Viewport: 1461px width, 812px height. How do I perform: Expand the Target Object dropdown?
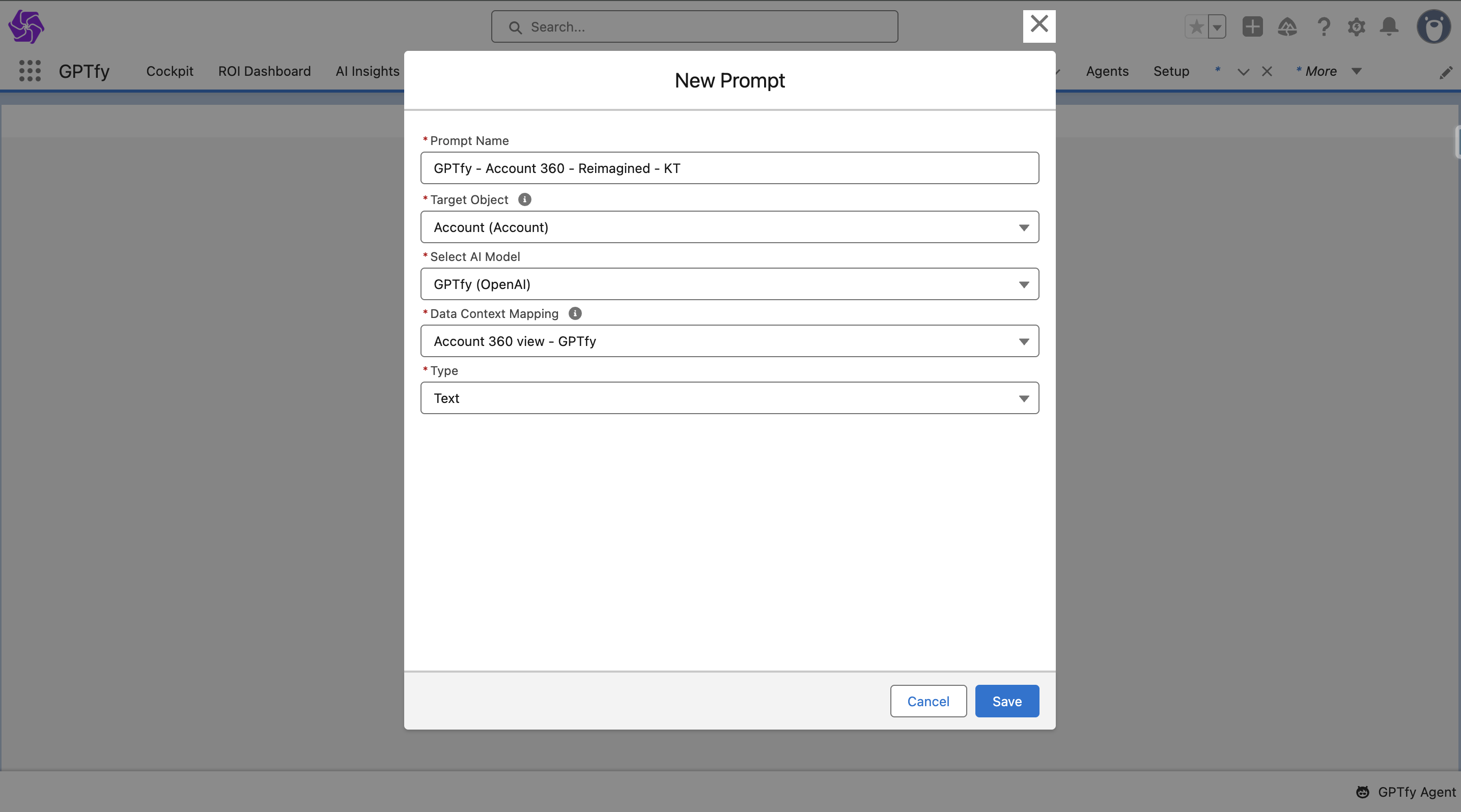click(x=729, y=227)
